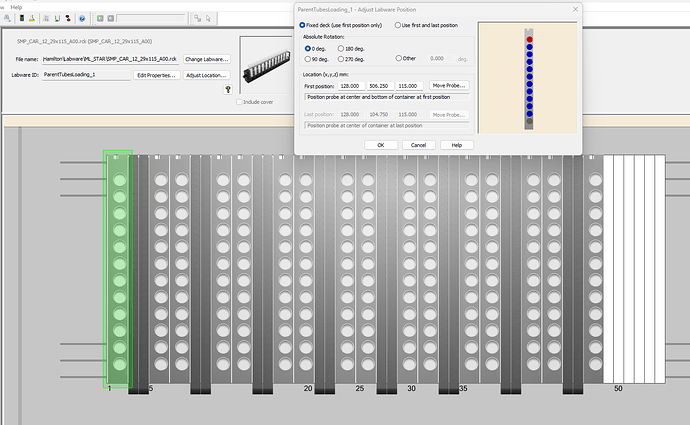Click the track 30 label on deck
The image size is (690, 425).
411,388
